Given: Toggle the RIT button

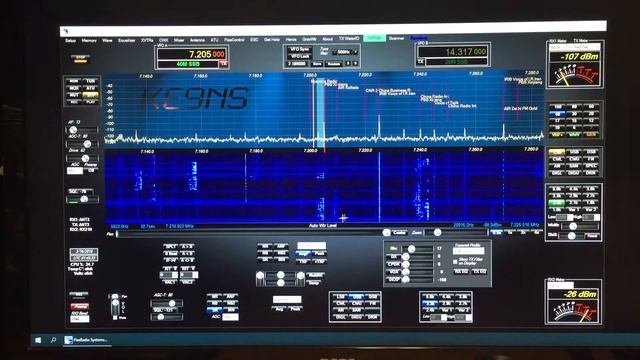Looking at the screenshot, I should [168, 268].
